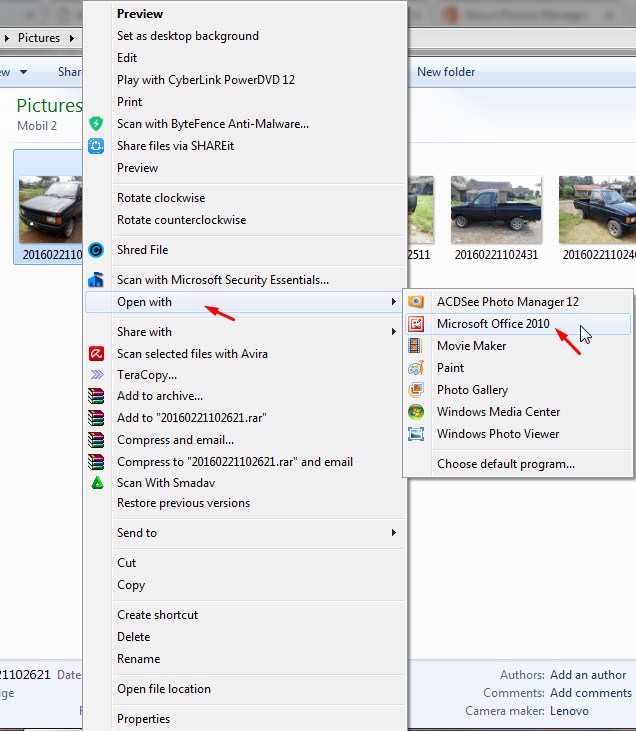This screenshot has height=731, width=636.
Task: Click the Photo Gallery icon
Action: pyautogui.click(x=416, y=390)
